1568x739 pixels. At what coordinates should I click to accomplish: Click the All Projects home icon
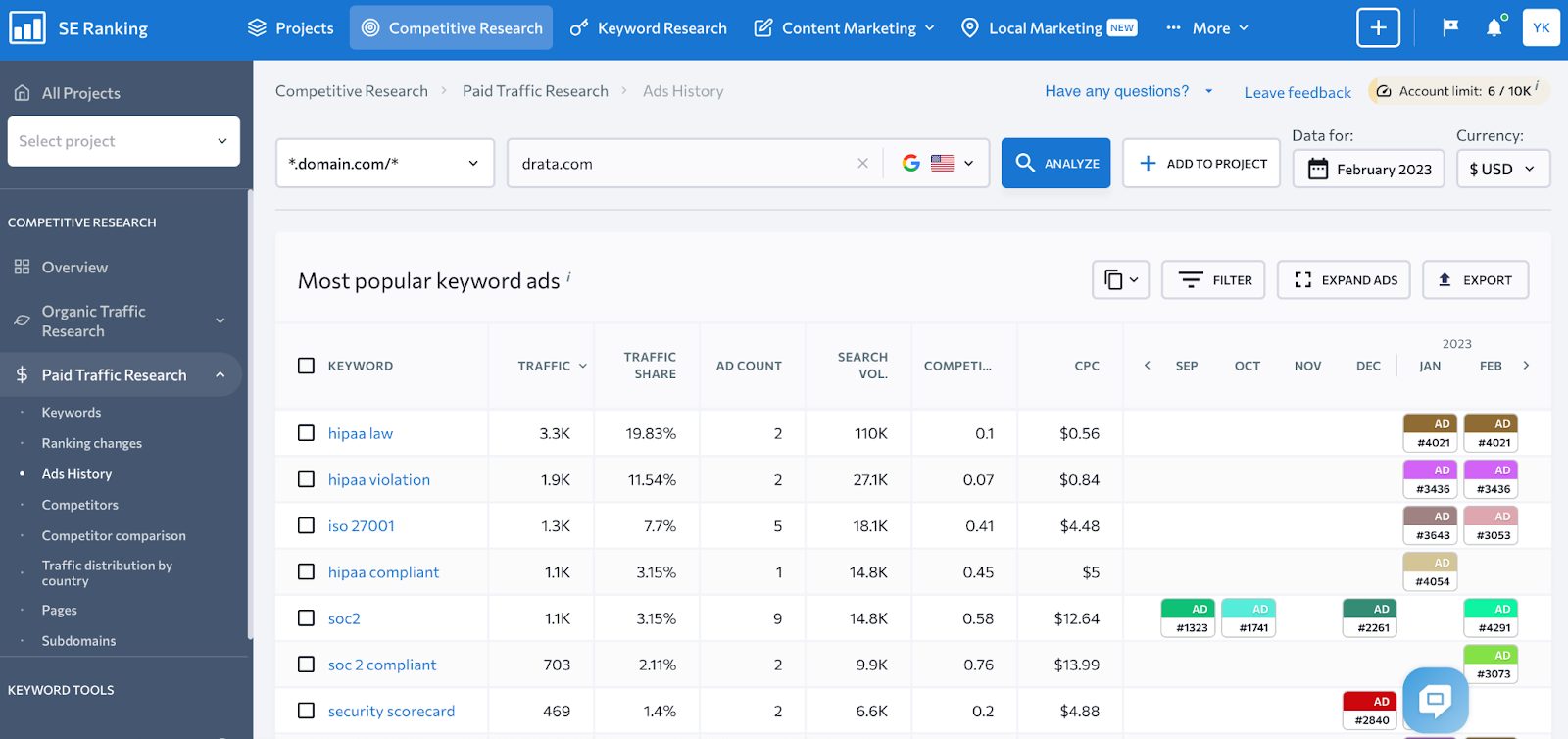22,93
